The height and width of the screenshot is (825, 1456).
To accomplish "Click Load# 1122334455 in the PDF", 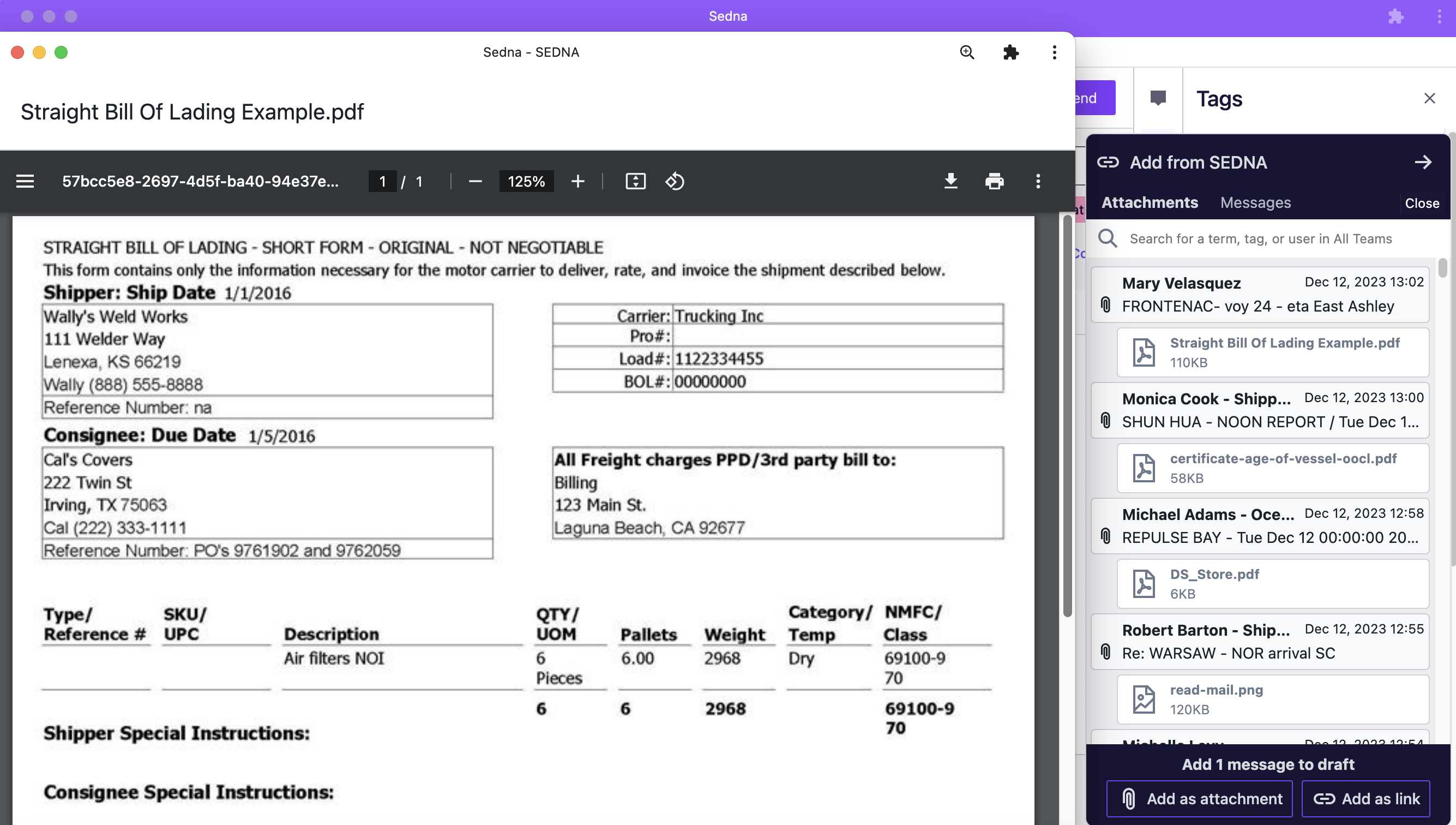I will (x=719, y=358).
